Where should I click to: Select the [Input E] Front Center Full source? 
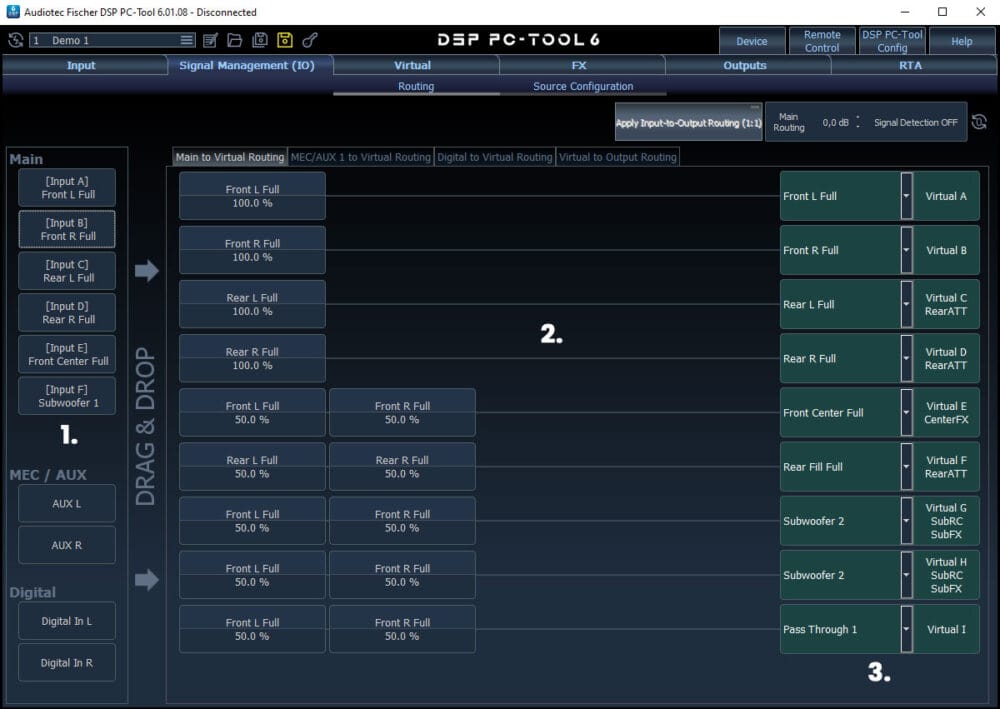[67, 354]
